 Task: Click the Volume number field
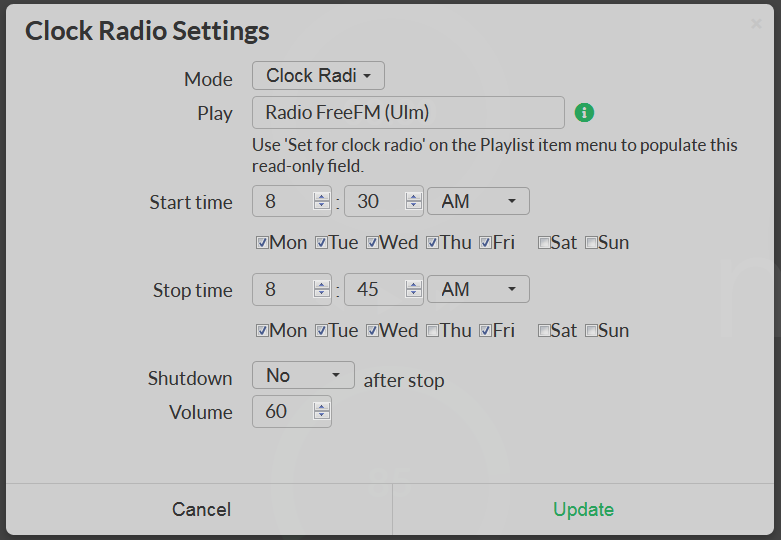coord(283,412)
